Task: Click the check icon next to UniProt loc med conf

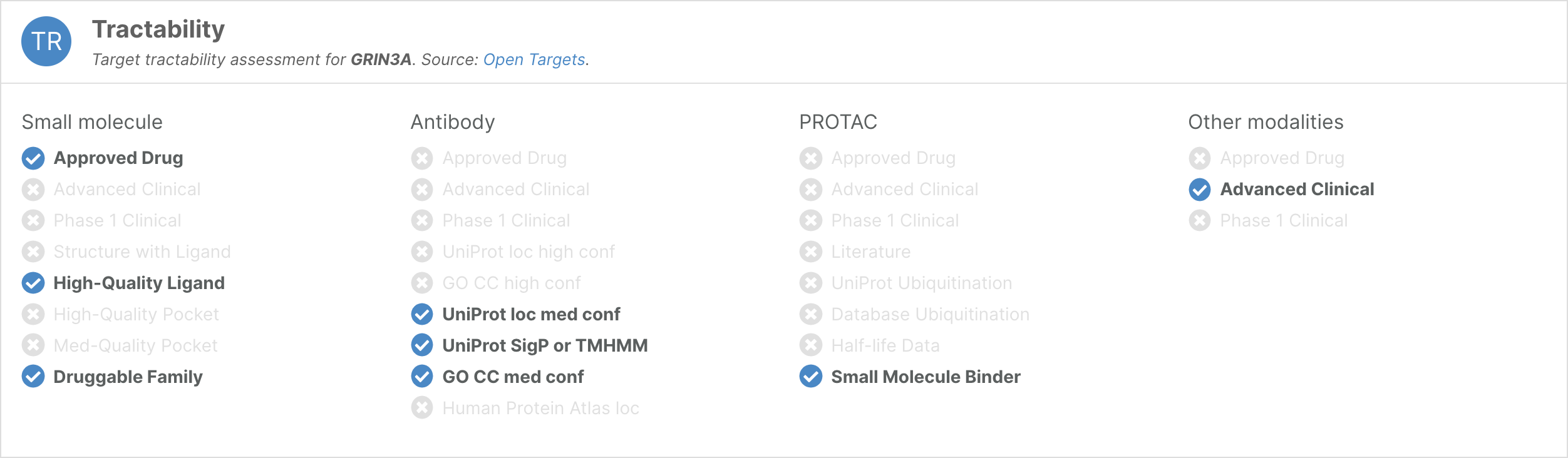Action: 423,314
